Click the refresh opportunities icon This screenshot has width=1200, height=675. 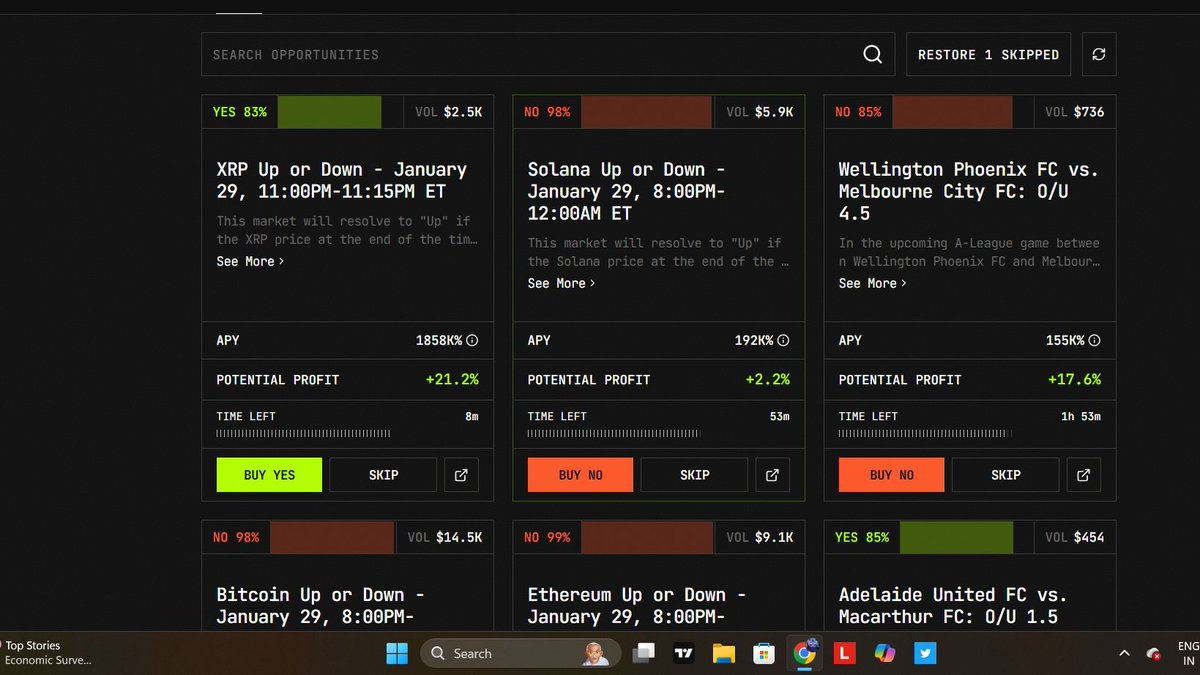1098,54
